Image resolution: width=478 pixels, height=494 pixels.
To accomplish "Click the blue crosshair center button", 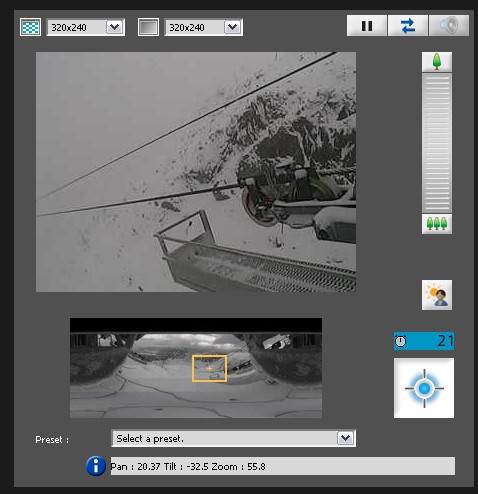I will point(424,388).
